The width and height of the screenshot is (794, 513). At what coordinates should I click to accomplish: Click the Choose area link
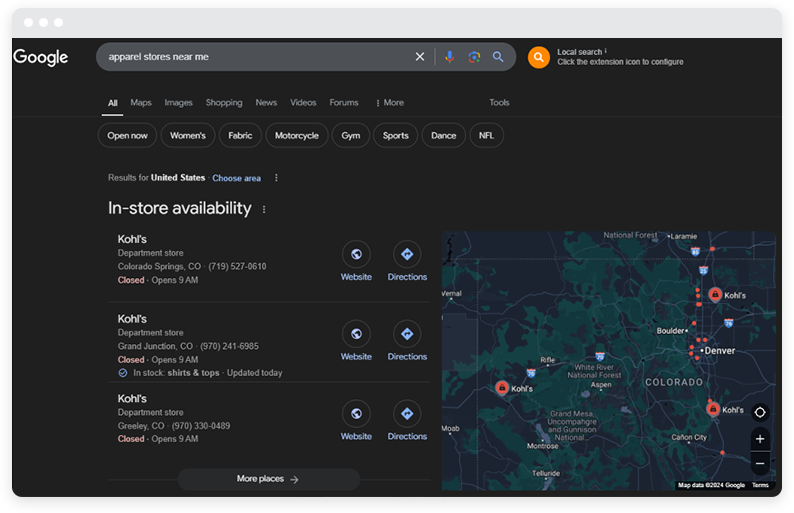pyautogui.click(x=236, y=178)
